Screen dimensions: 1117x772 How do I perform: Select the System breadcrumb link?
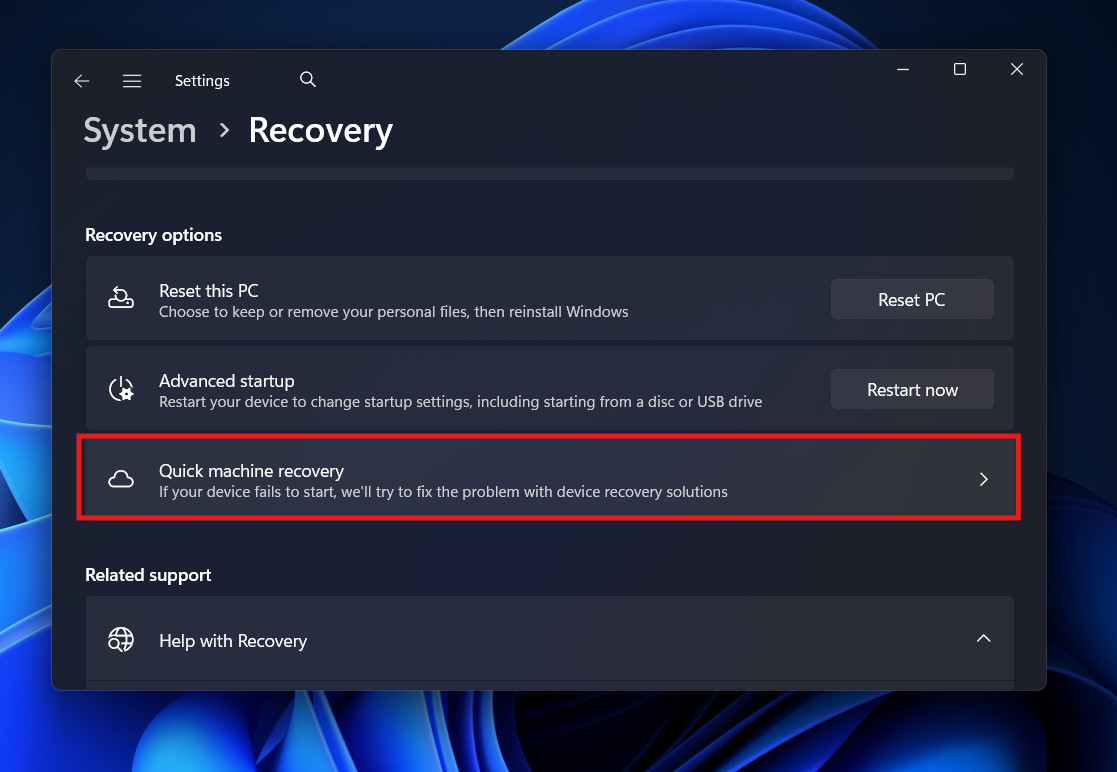(x=139, y=130)
